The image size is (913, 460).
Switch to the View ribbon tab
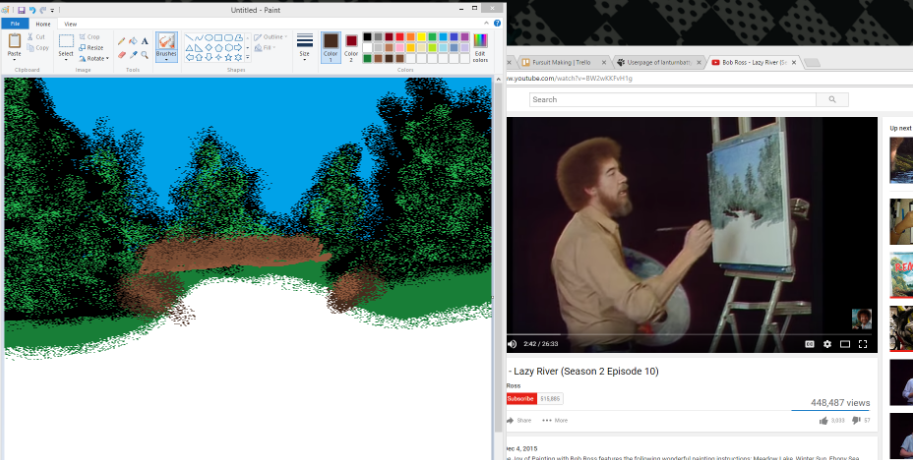tap(70, 24)
